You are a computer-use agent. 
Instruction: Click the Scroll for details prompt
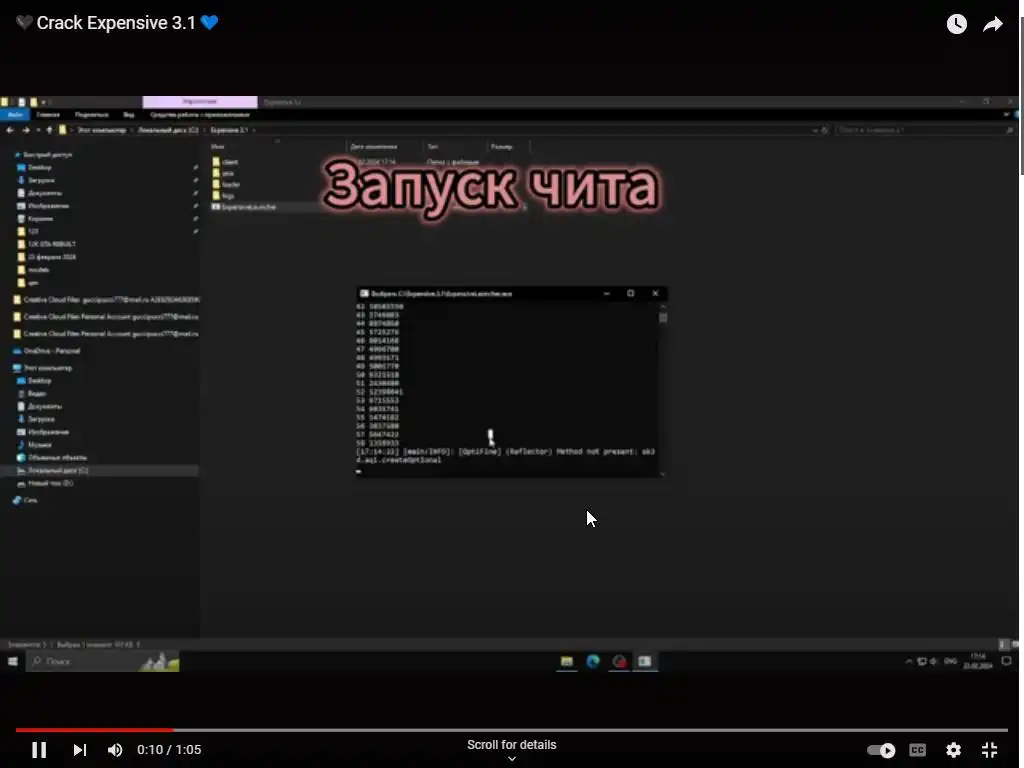click(x=511, y=744)
